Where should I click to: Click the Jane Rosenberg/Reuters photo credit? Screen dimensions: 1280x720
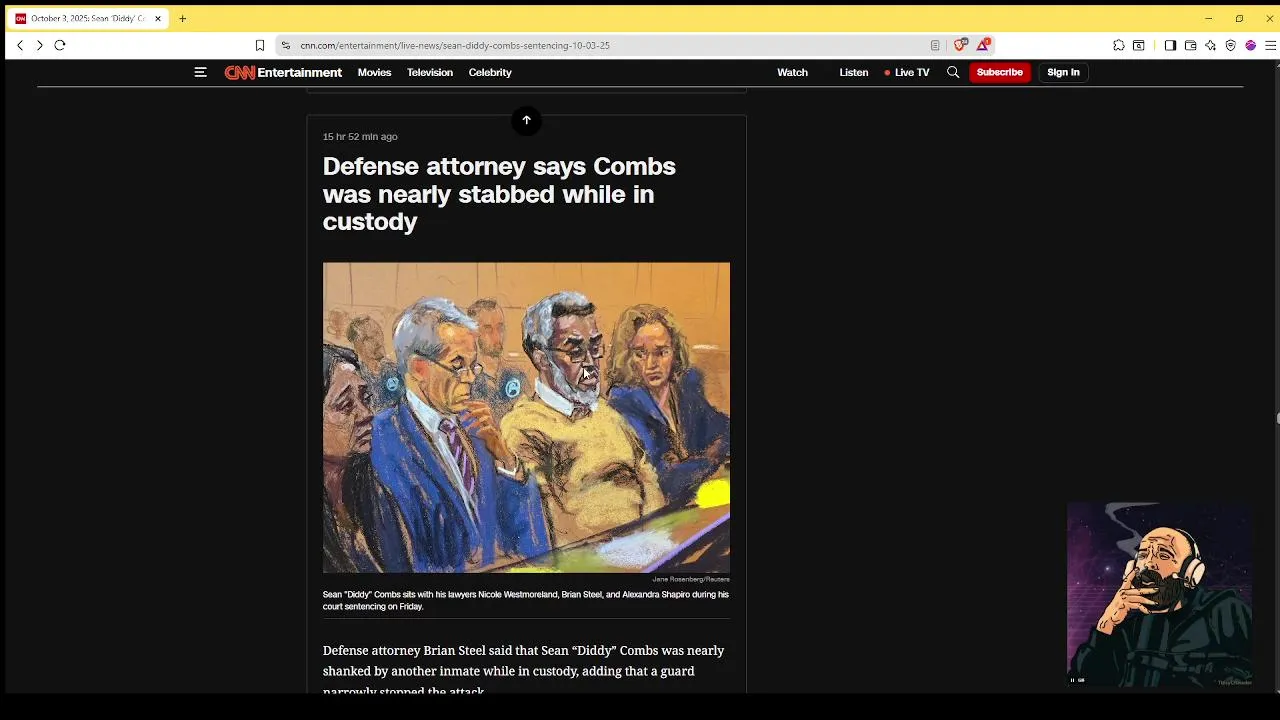691,579
